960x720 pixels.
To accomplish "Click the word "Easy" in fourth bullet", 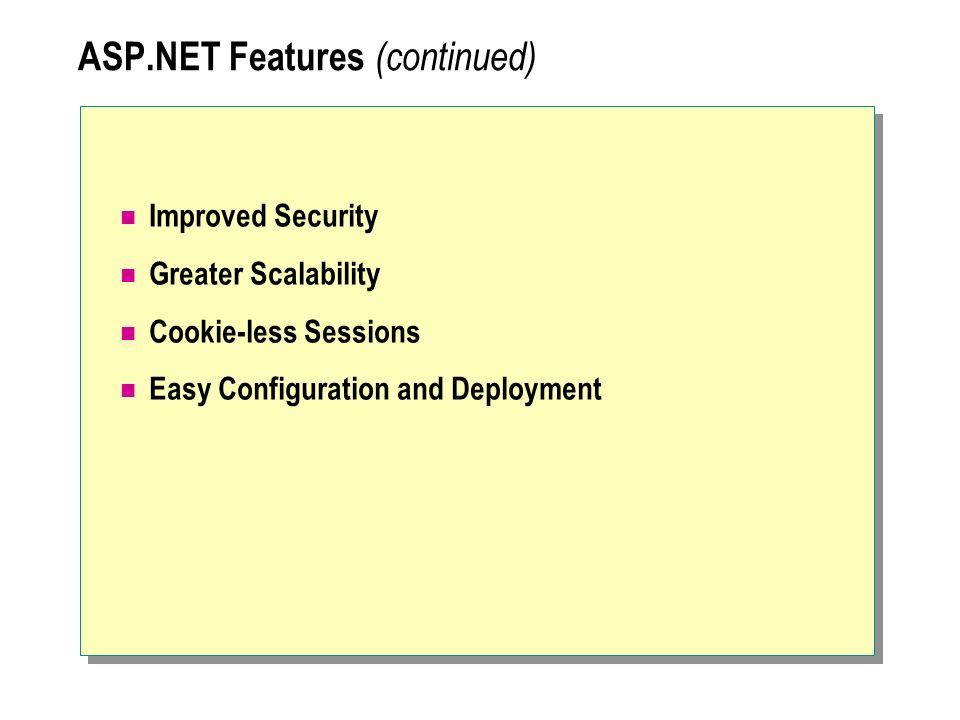I will click(x=180, y=390).
